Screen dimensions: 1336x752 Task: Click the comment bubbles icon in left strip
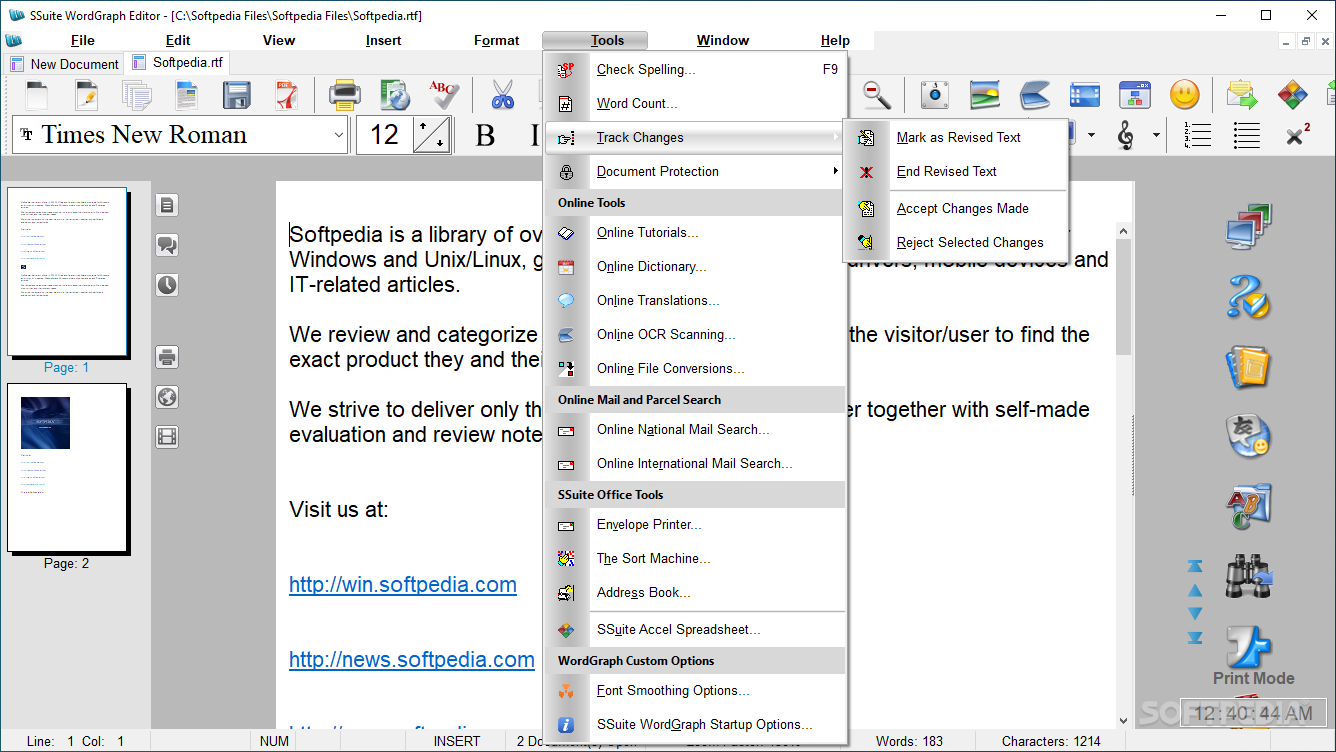167,245
